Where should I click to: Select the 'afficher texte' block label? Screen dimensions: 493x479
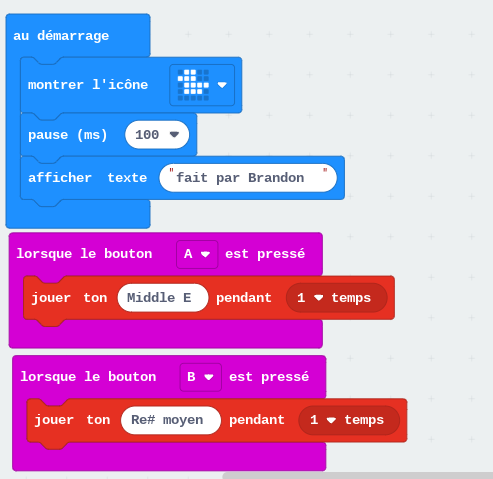coord(87,178)
